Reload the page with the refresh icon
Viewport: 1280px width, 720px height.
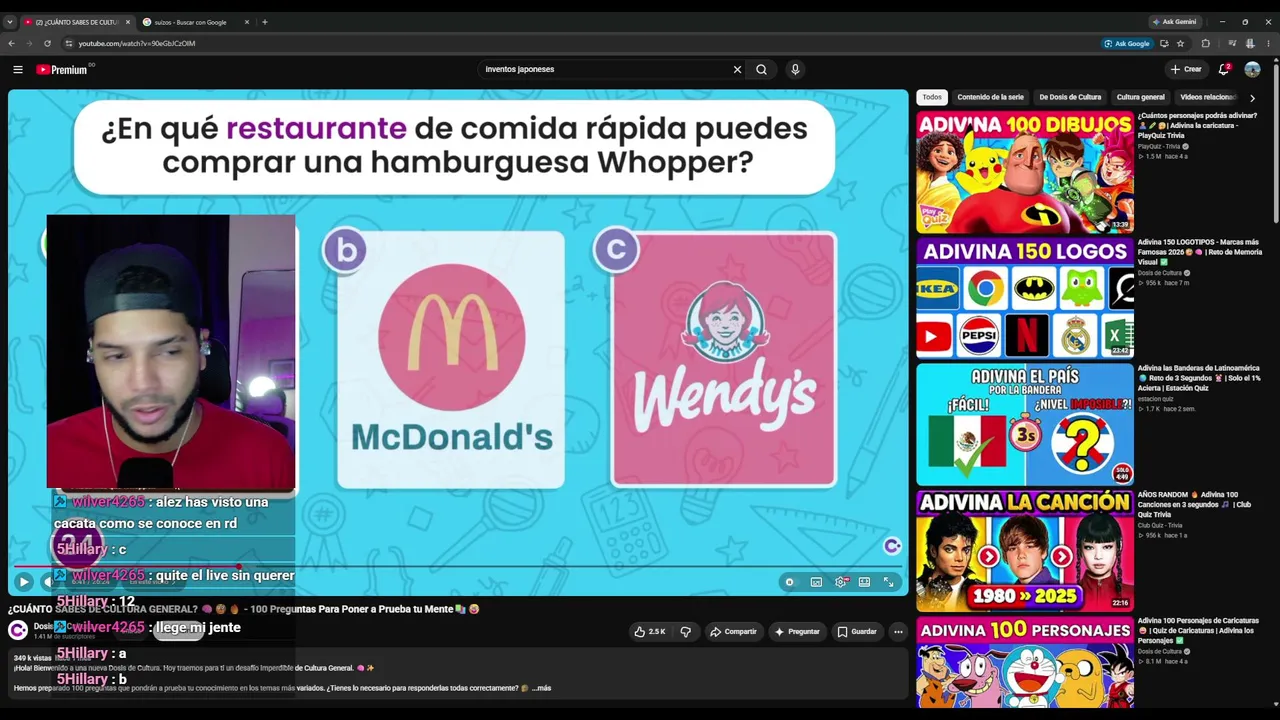click(47, 43)
